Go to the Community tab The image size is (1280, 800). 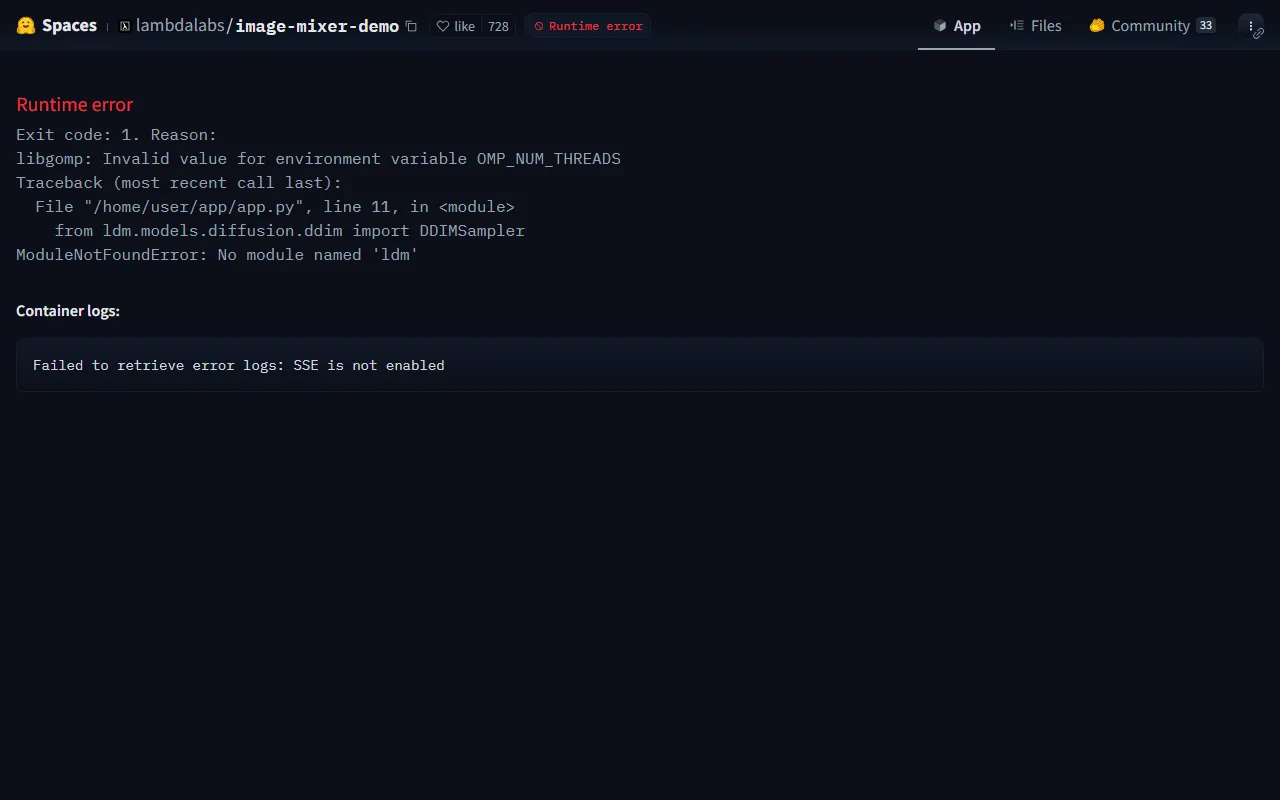1139,26
